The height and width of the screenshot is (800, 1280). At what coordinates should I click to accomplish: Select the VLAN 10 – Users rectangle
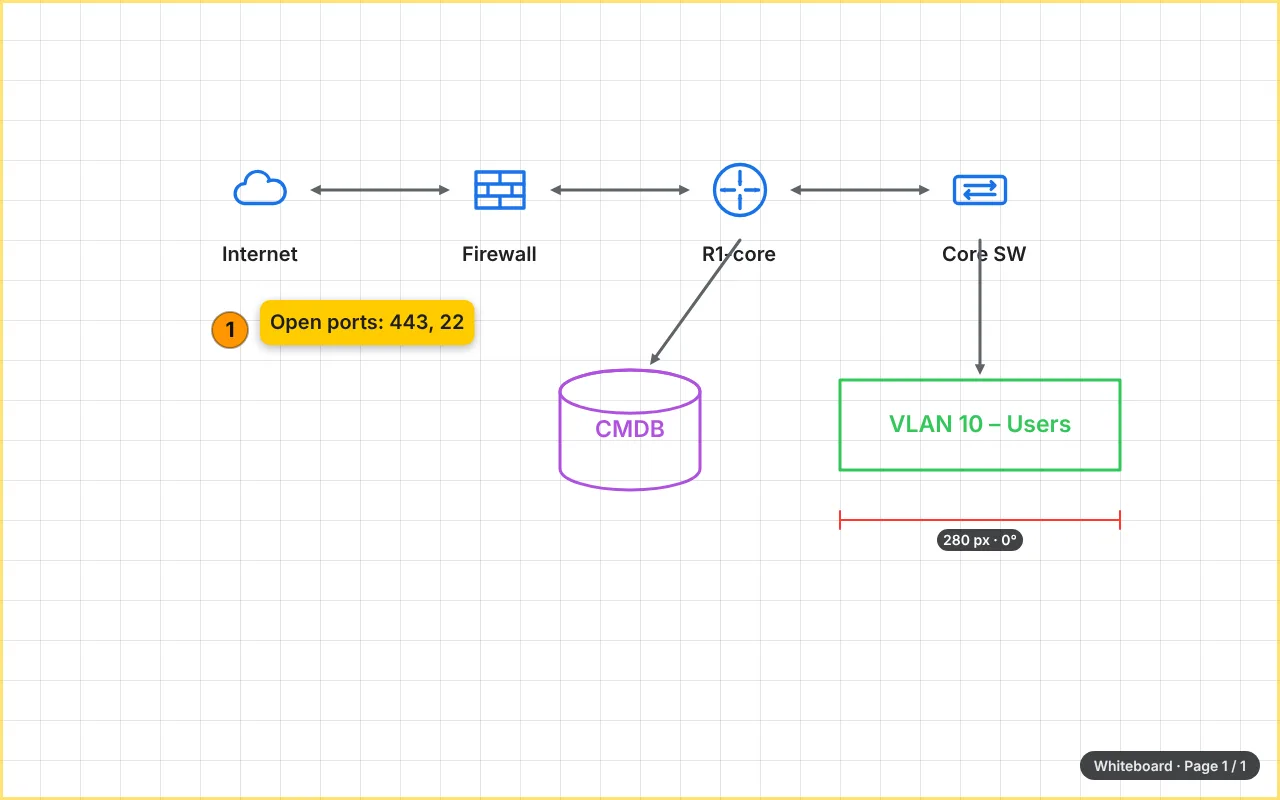980,424
